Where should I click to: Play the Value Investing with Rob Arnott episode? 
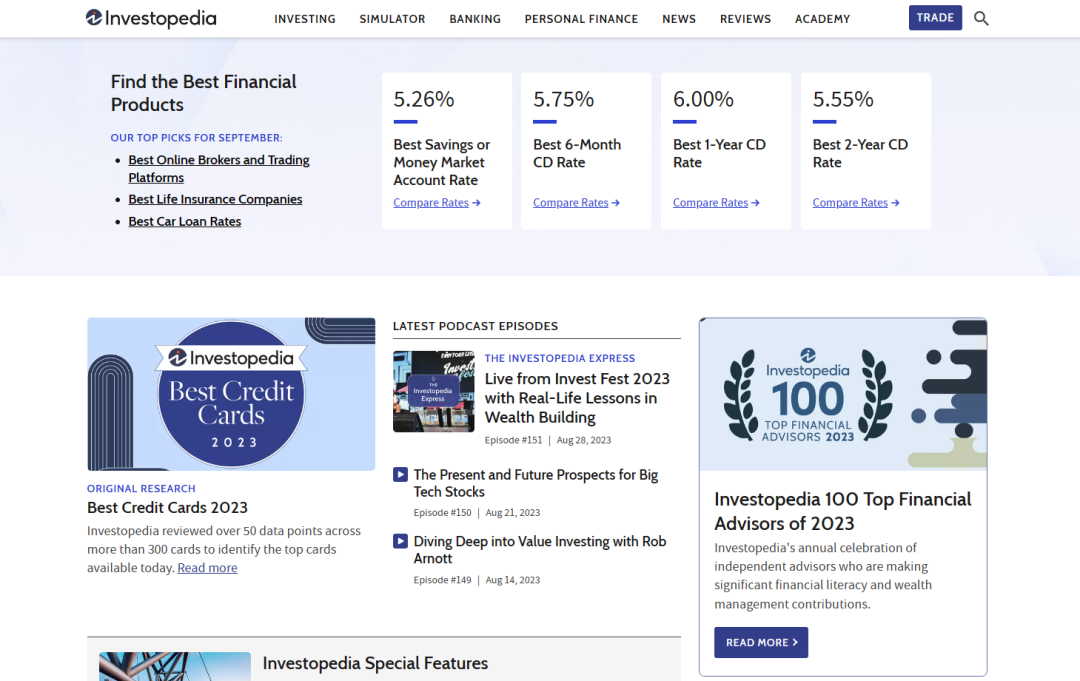pyautogui.click(x=400, y=542)
